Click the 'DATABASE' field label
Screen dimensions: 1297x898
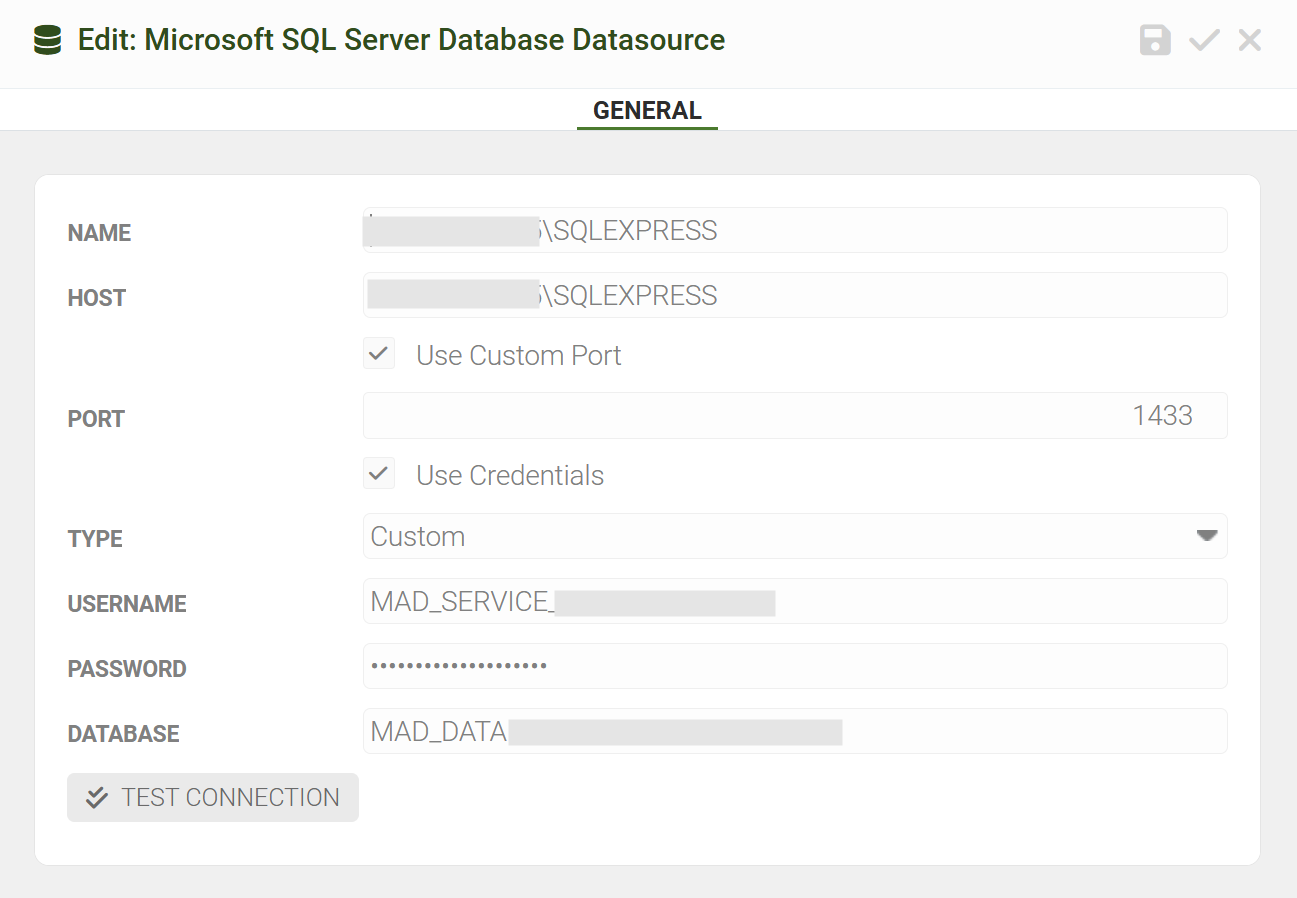[x=123, y=734]
